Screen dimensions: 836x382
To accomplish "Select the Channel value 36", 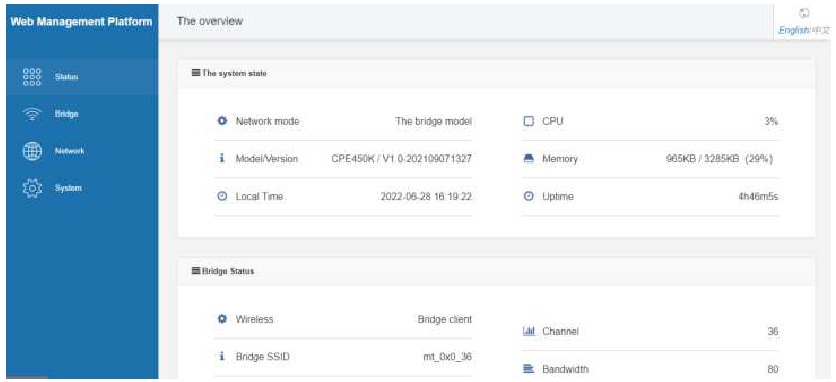I will click(773, 331).
